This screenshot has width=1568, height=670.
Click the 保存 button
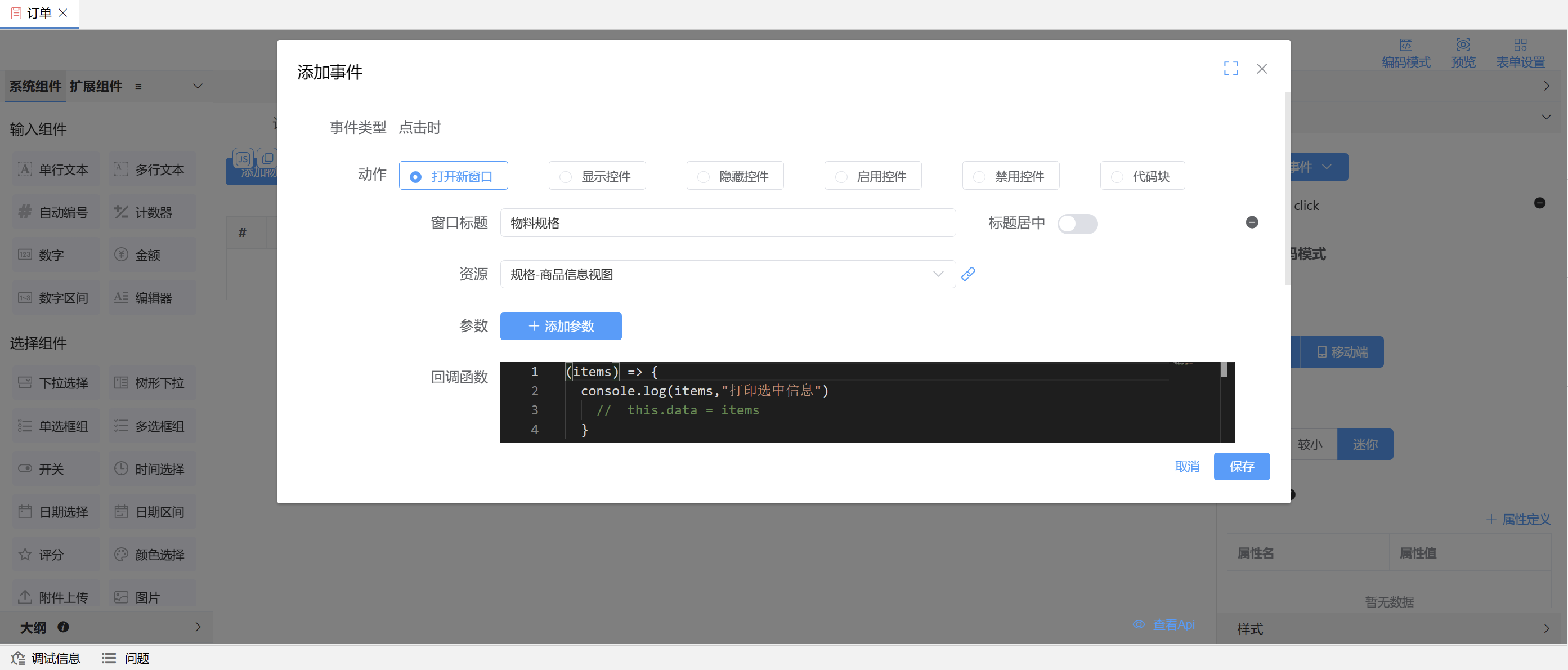(1241, 467)
